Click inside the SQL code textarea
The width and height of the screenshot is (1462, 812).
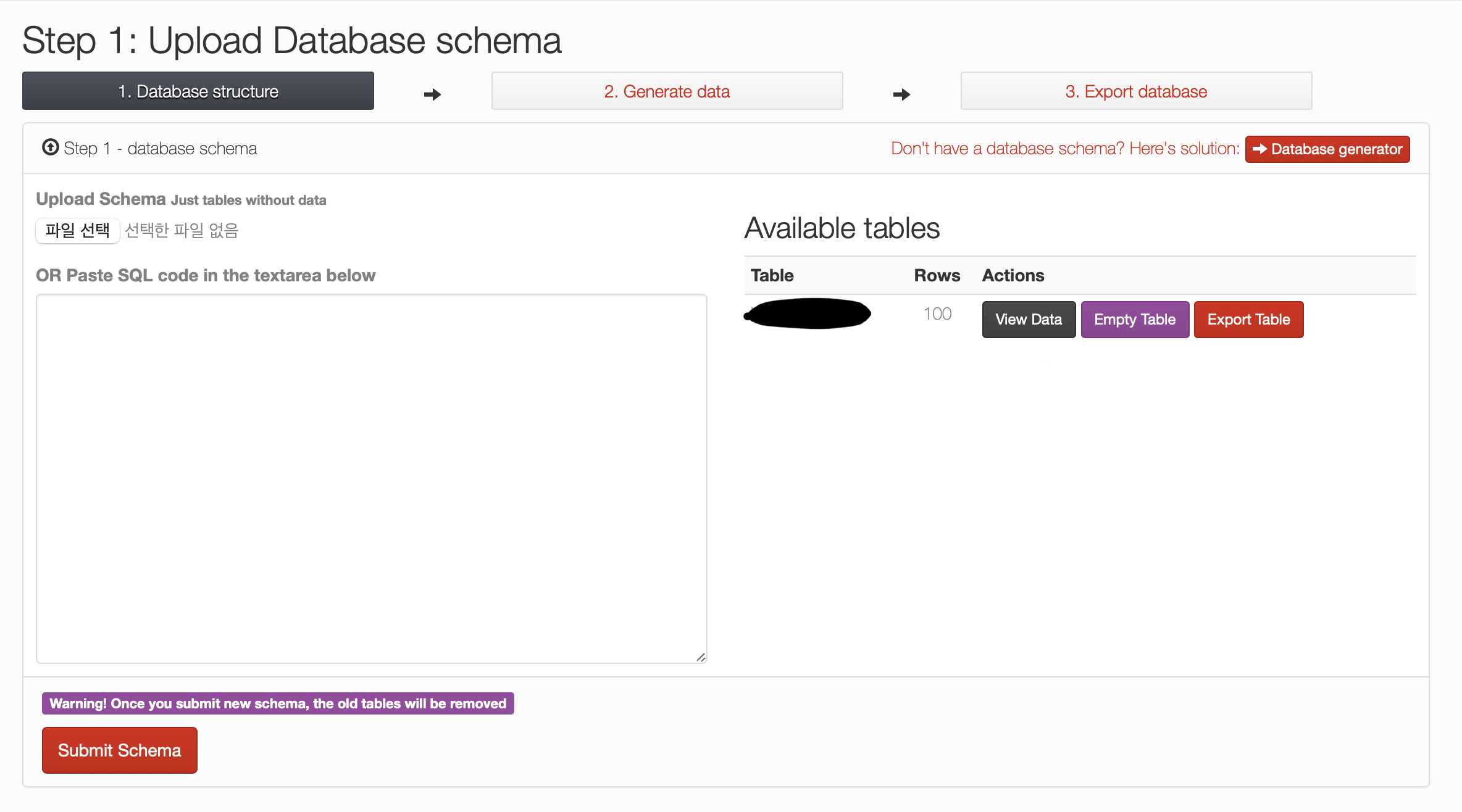(x=371, y=478)
